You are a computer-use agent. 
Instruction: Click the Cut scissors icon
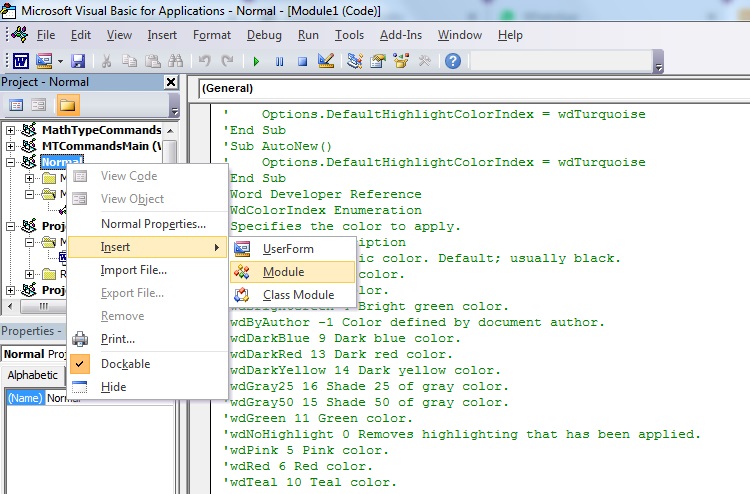point(106,61)
